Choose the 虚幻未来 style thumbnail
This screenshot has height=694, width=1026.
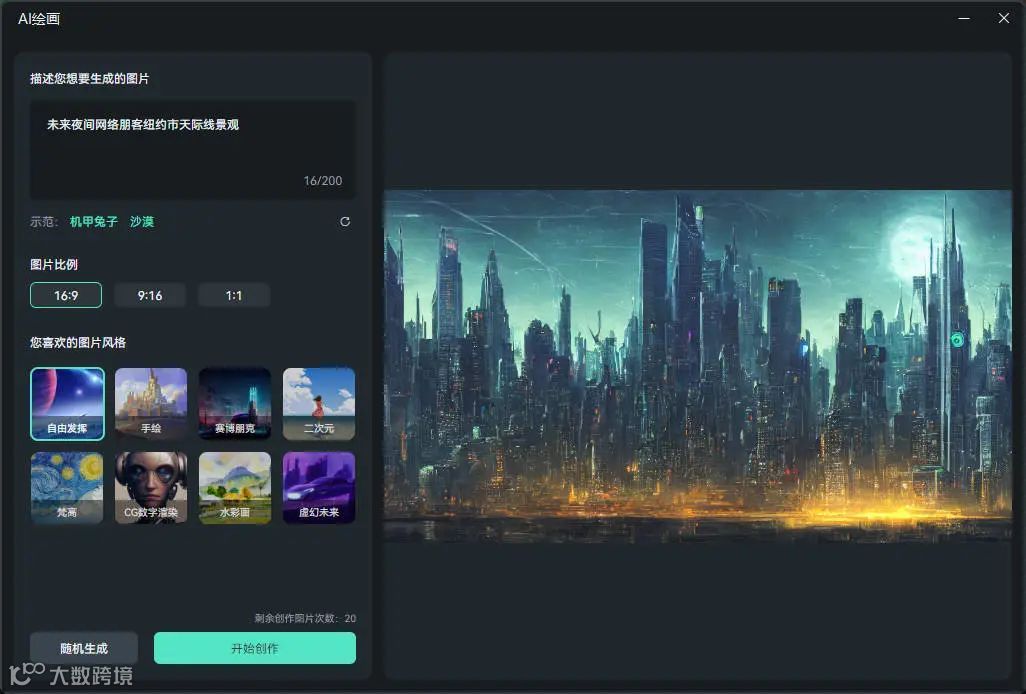319,488
